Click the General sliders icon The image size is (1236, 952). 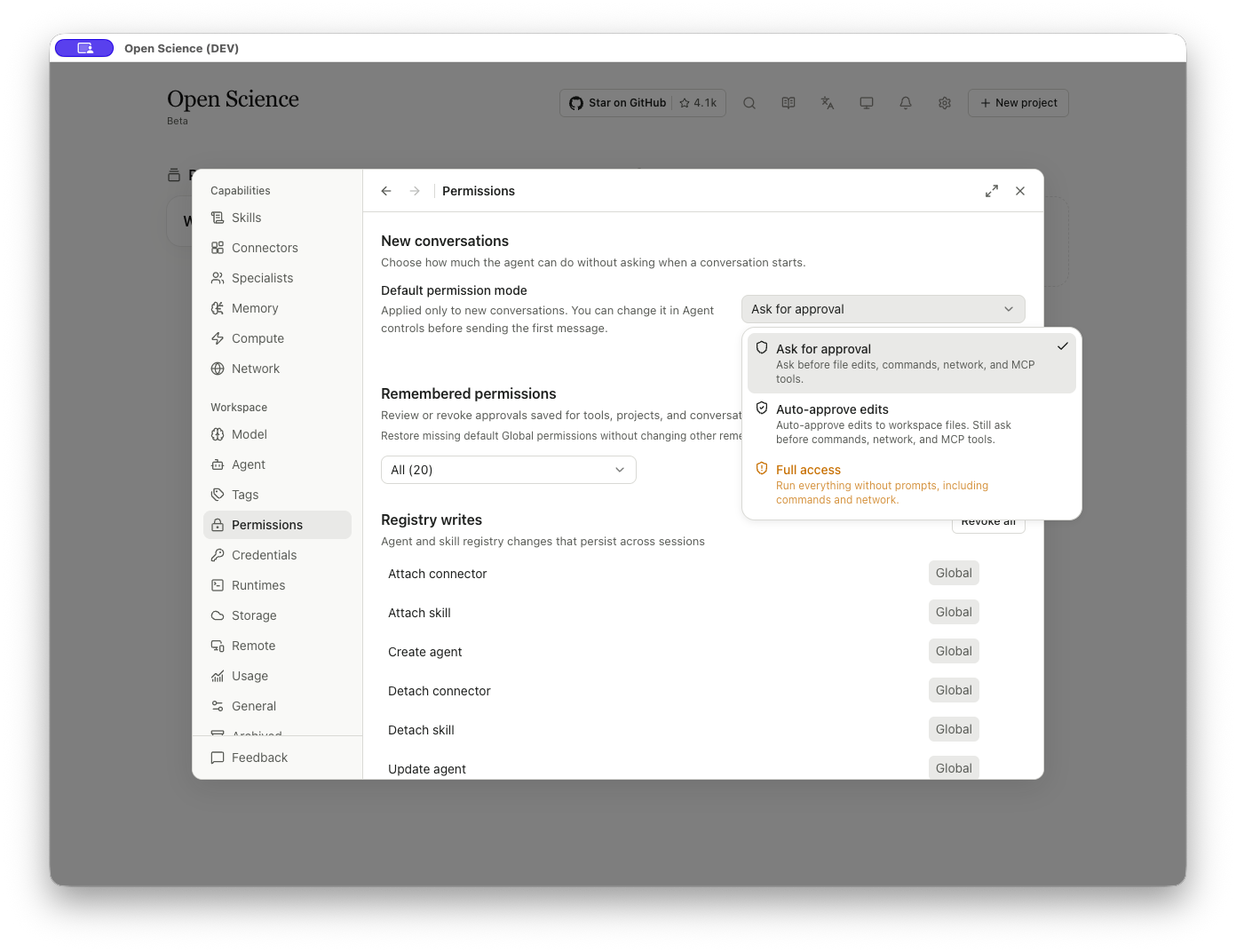click(x=218, y=706)
